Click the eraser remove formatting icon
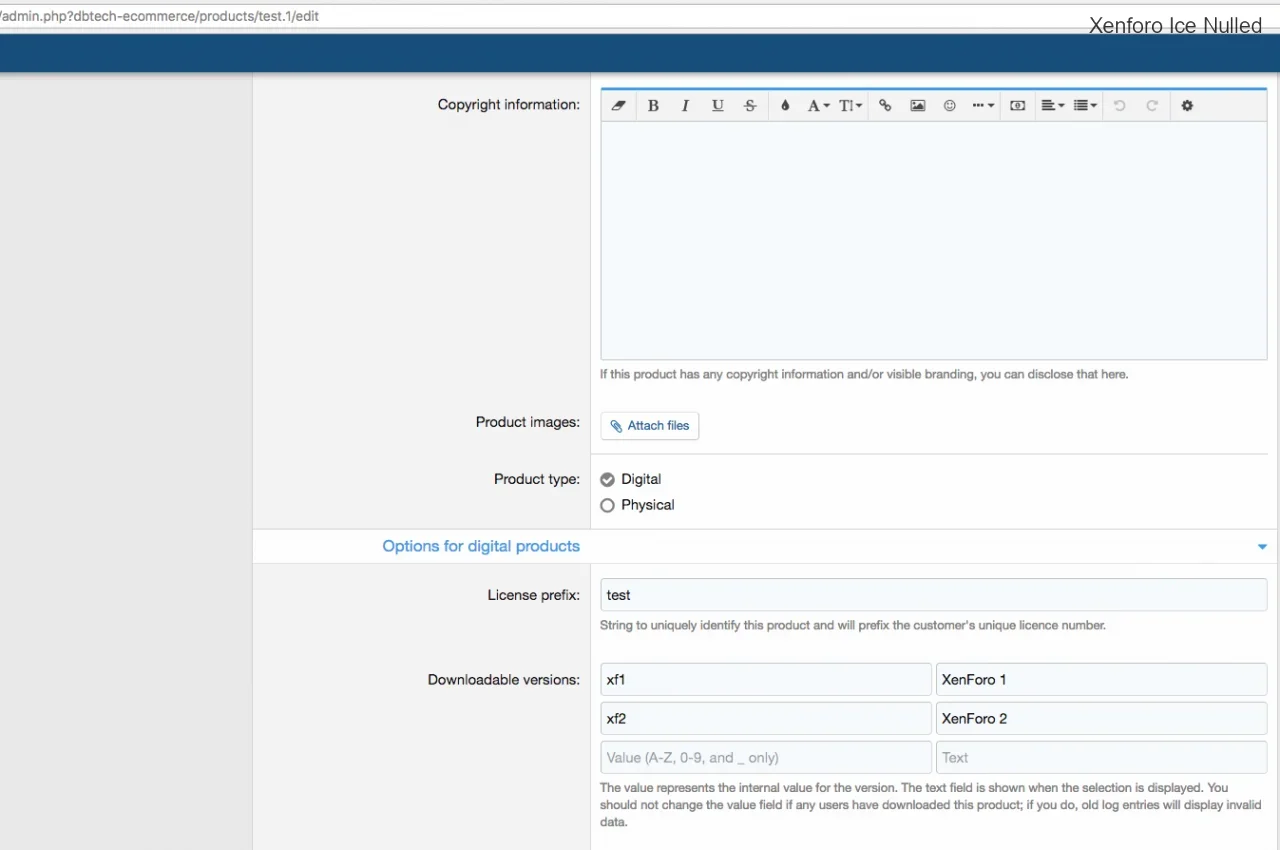Viewport: 1280px width, 850px height. 618,106
